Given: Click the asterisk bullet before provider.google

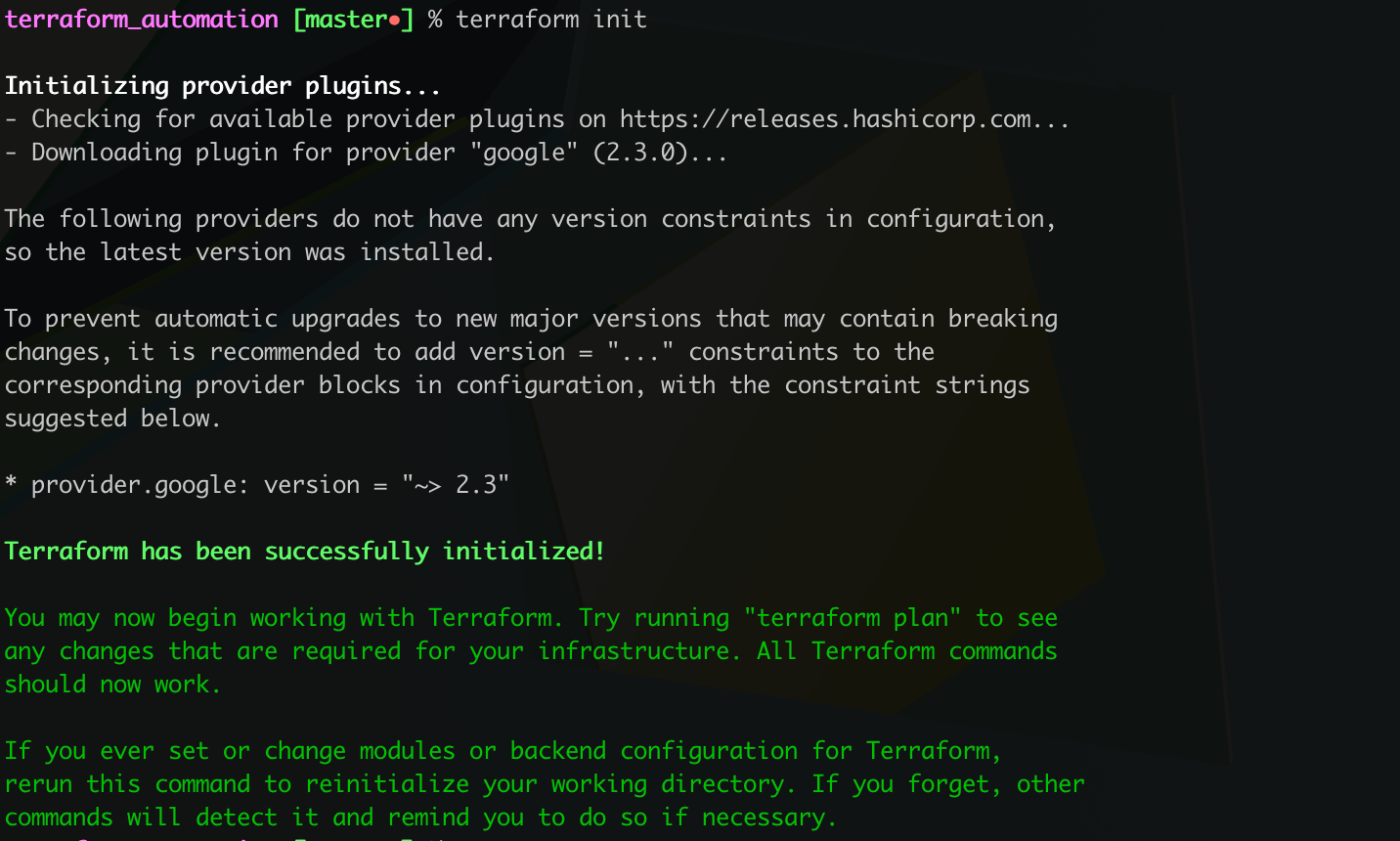Looking at the screenshot, I should tap(11, 483).
